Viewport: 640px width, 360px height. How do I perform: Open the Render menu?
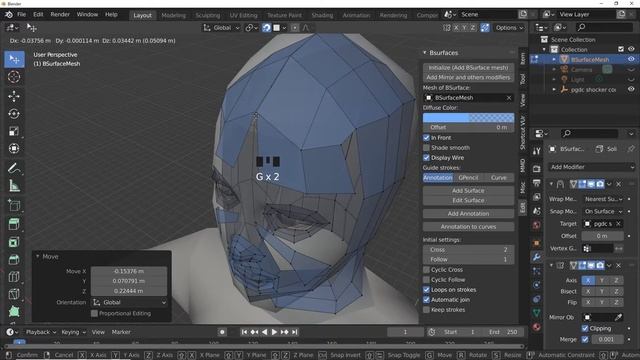click(x=60, y=15)
